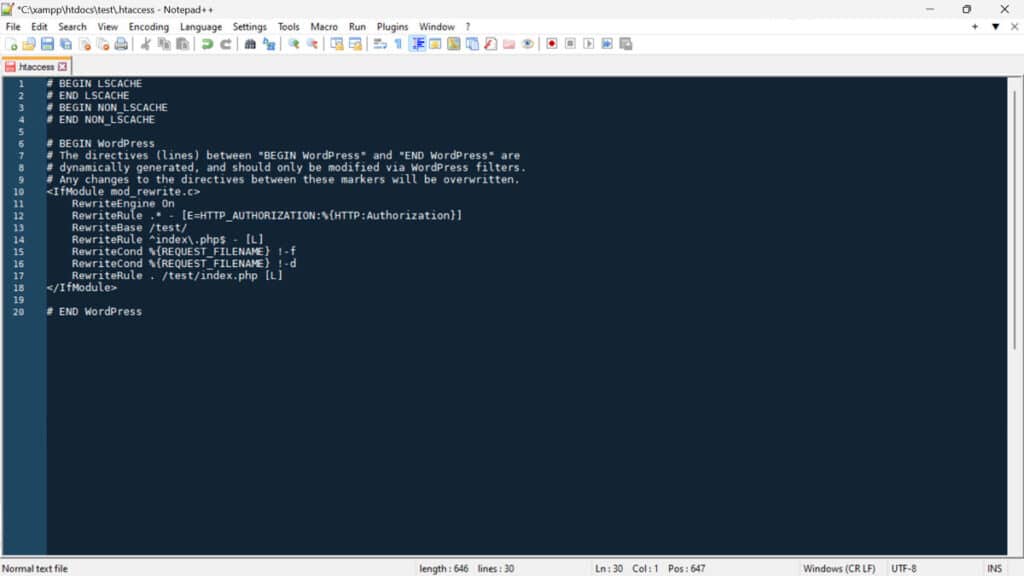Undo the last edit via toolbar arrow
Image resolution: width=1024 pixels, height=576 pixels.
[208, 43]
